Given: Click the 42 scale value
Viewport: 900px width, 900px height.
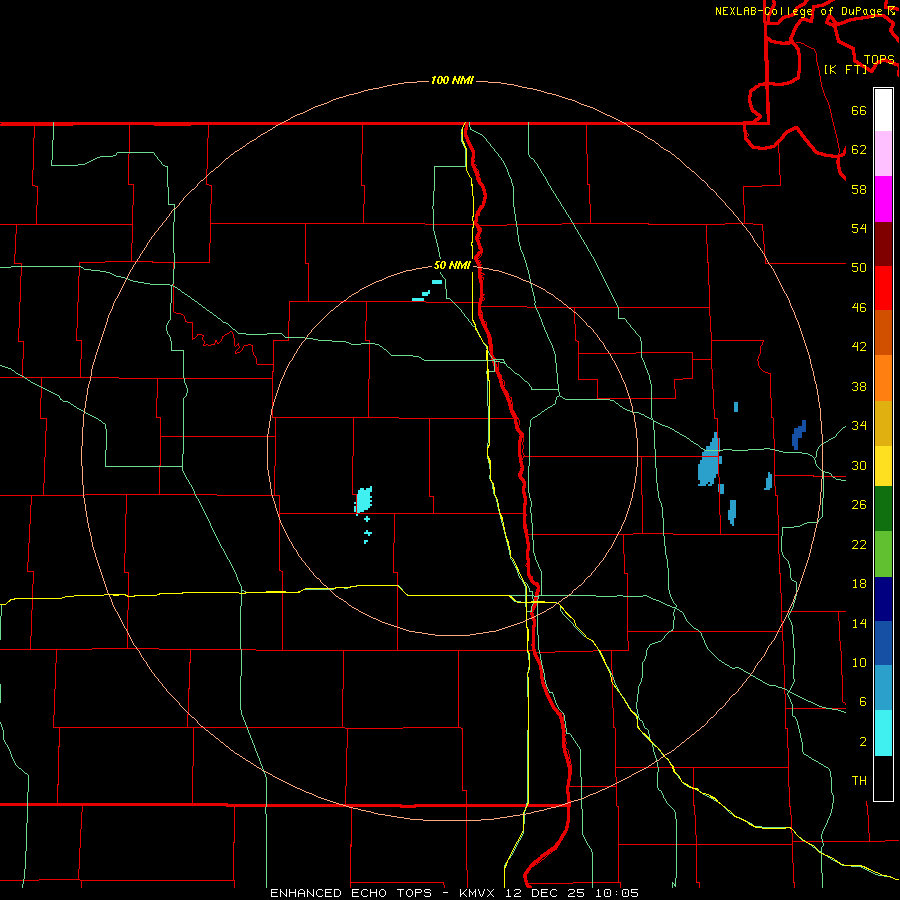Looking at the screenshot, I should (859, 347).
